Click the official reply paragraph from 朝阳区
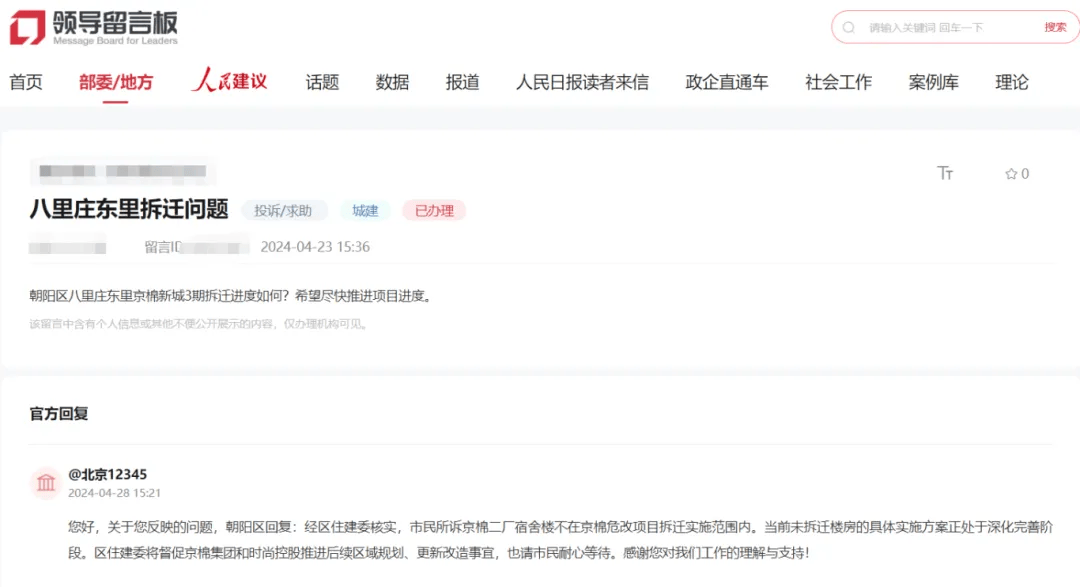The height and width of the screenshot is (587, 1080). (x=560, y=539)
